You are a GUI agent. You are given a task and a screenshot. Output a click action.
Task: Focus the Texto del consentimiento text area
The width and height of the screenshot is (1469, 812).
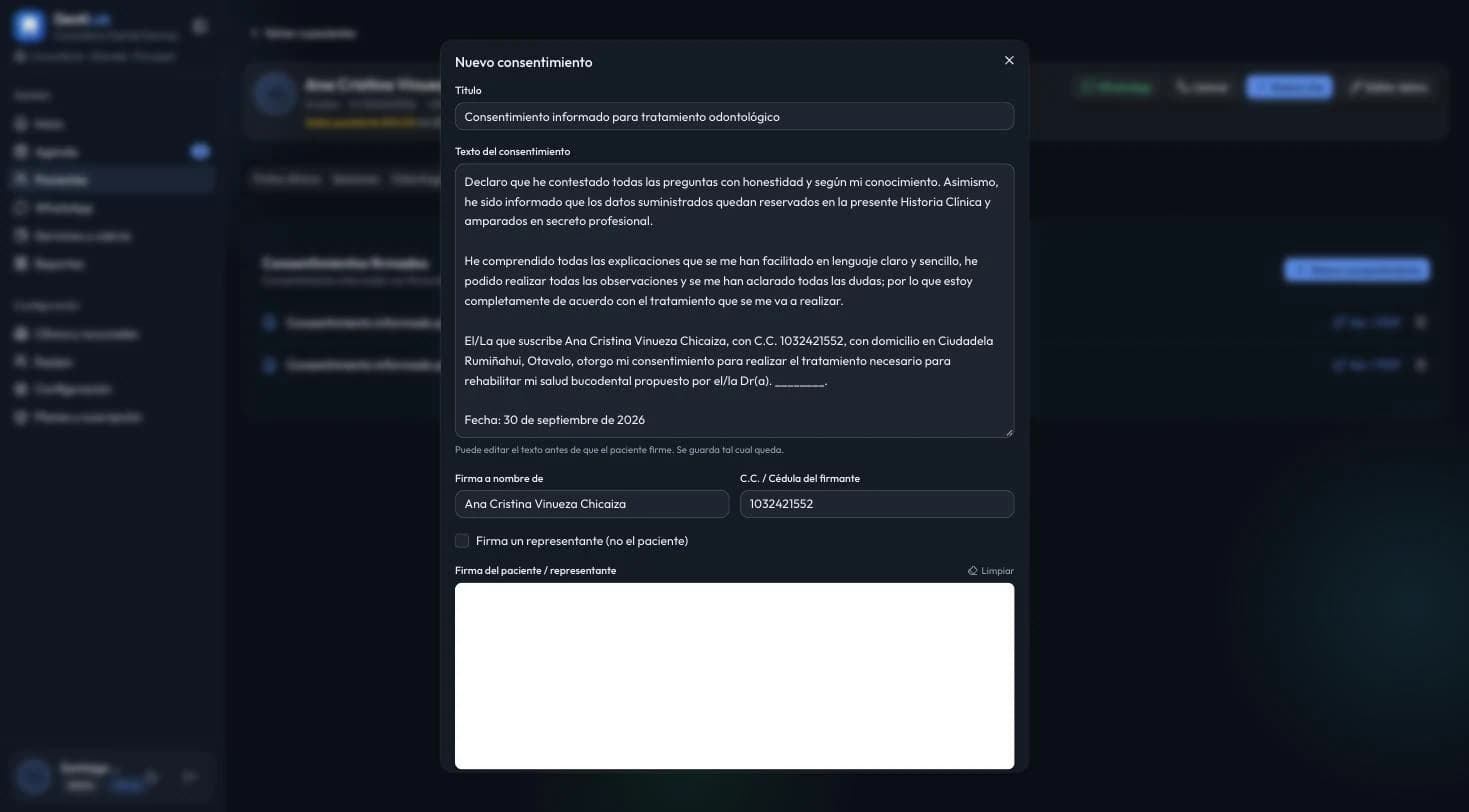(734, 300)
